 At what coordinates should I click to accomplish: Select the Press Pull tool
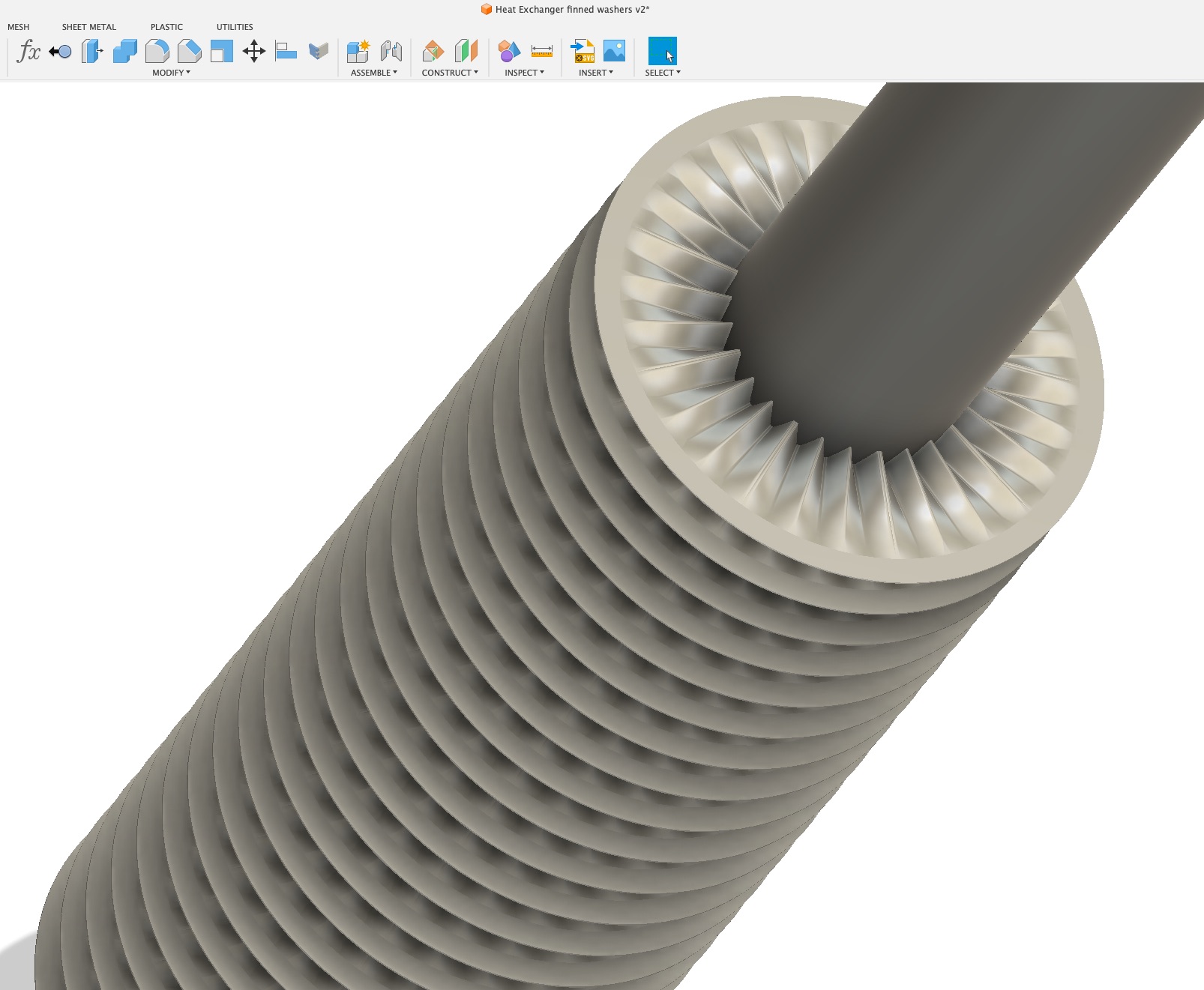pos(61,51)
